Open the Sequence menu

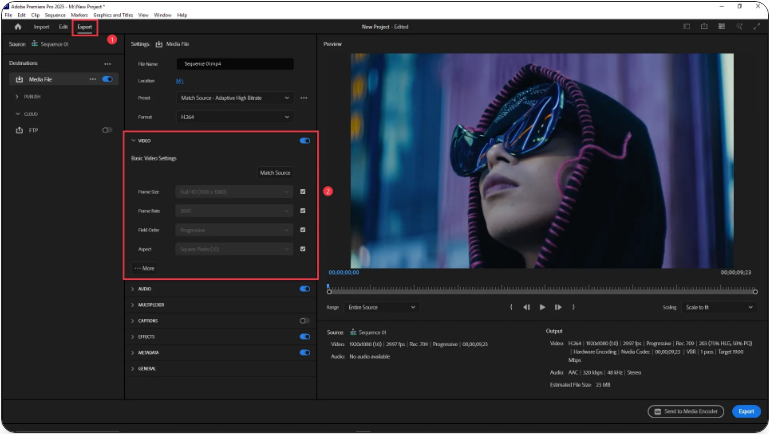tap(55, 15)
